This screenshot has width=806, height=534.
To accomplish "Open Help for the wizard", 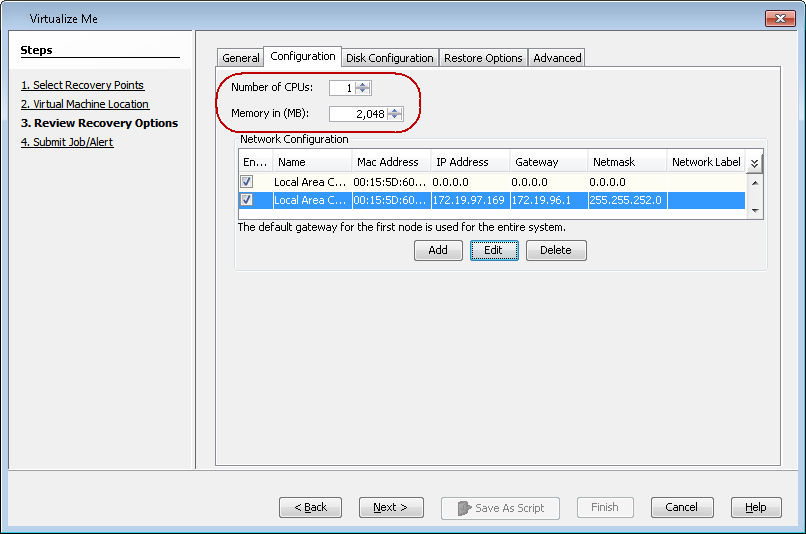I will 756,507.
